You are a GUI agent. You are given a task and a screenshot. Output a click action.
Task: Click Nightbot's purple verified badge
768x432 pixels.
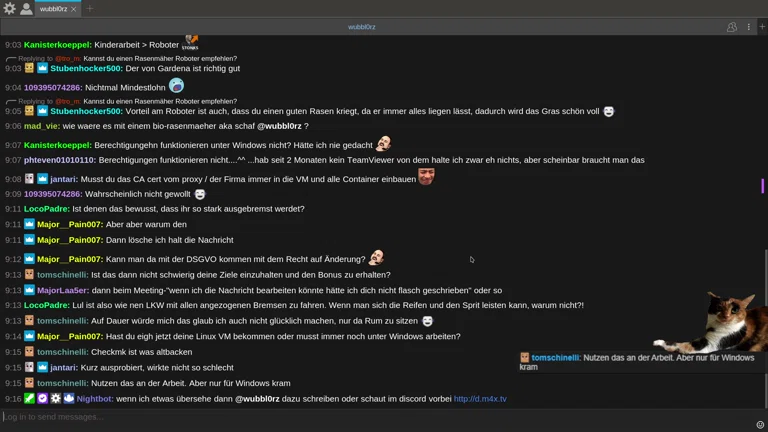[43, 398]
